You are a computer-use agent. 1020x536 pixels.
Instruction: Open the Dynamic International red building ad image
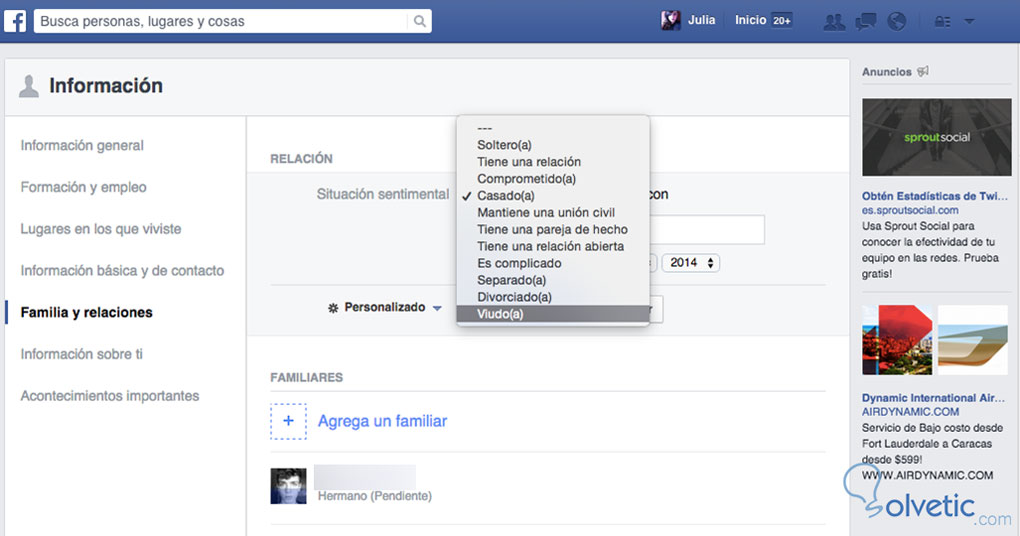pyautogui.click(x=897, y=340)
